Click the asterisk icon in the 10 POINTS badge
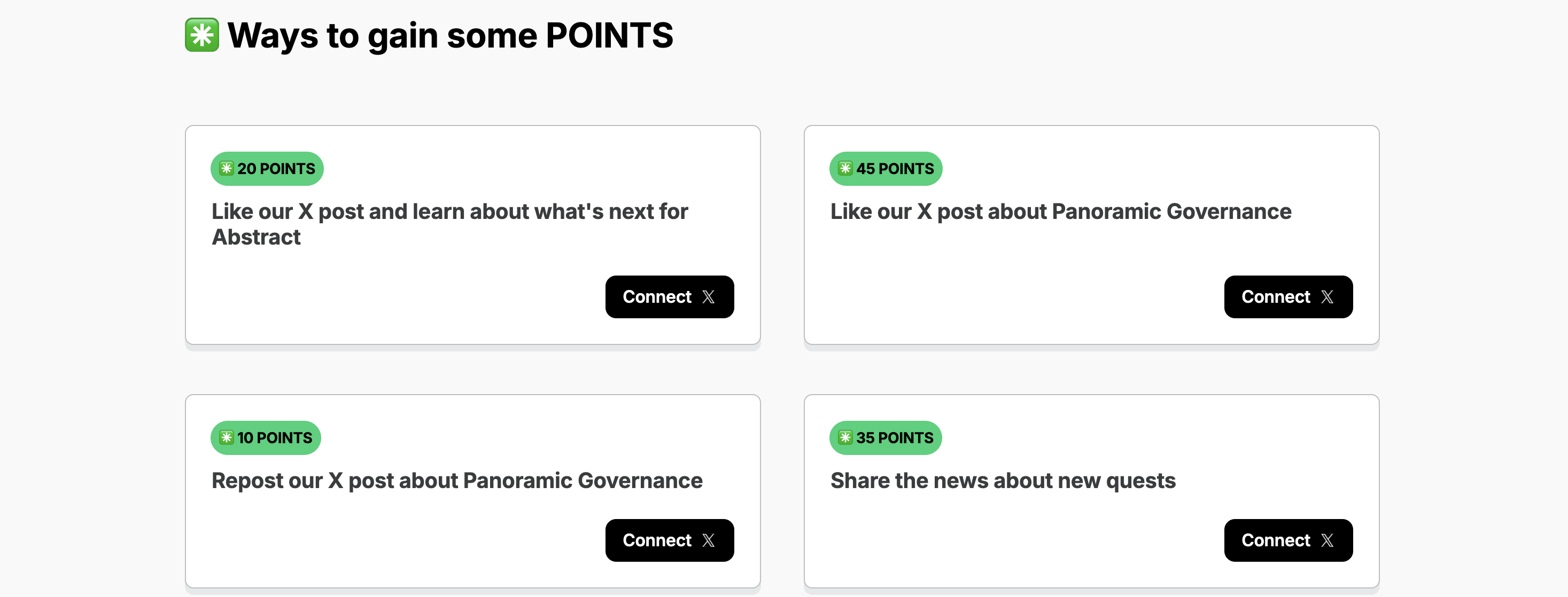1568x597 pixels. coord(227,438)
